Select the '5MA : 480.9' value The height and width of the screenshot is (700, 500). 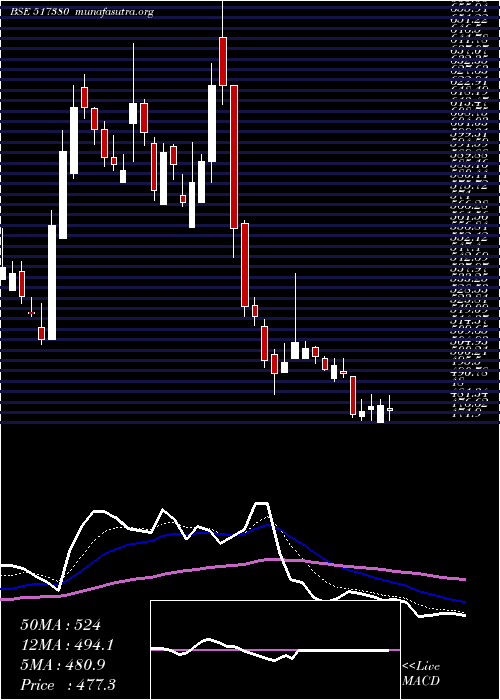tap(63, 665)
